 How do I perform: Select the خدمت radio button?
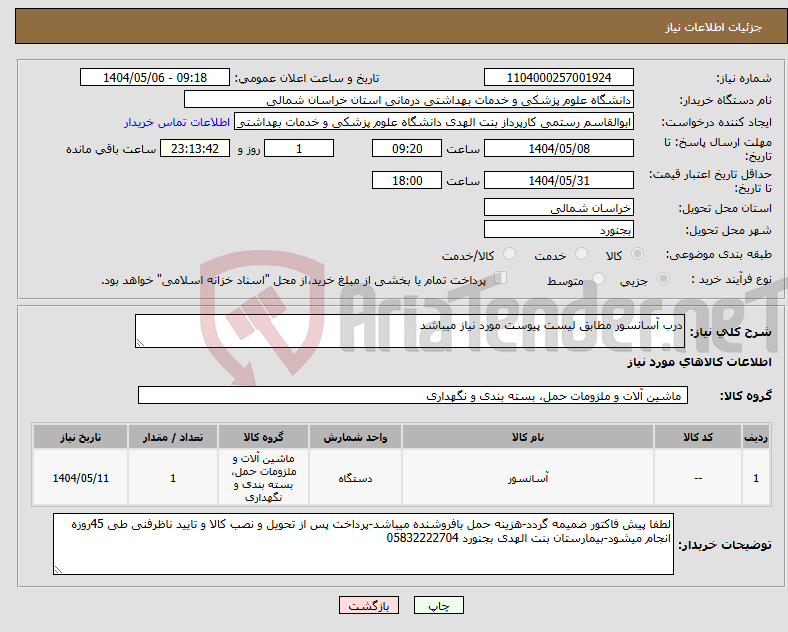pos(581,254)
